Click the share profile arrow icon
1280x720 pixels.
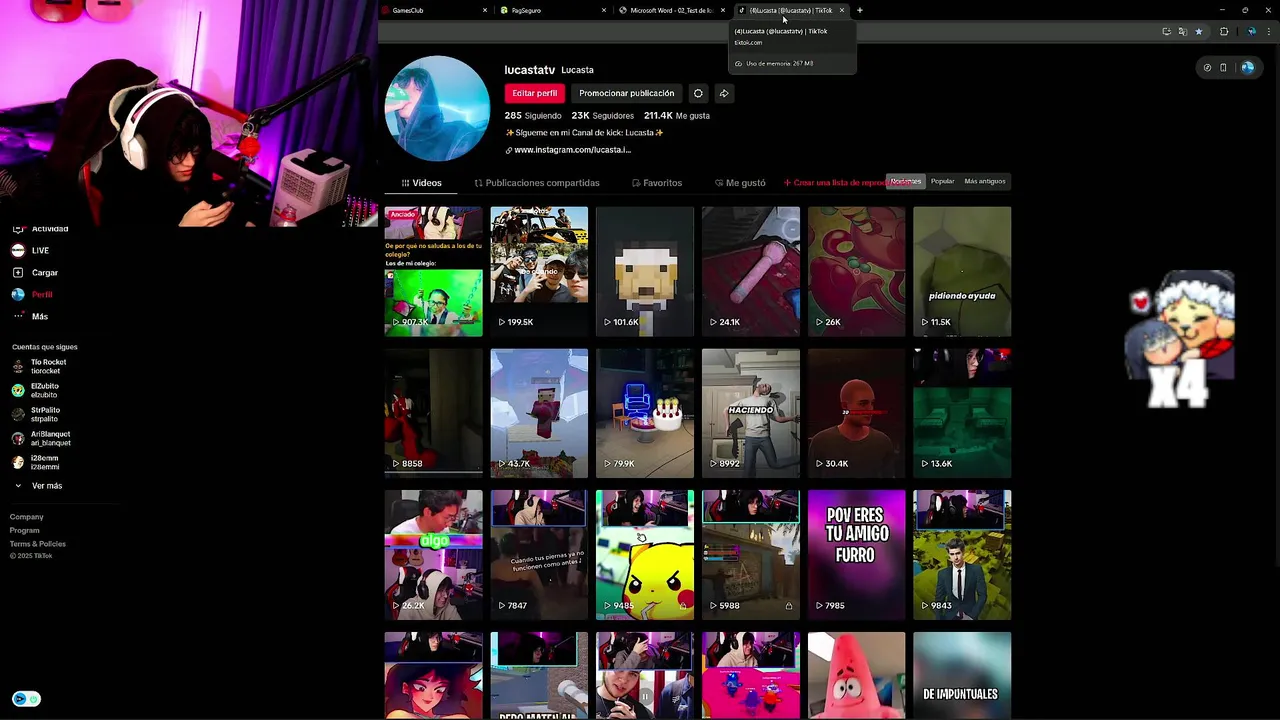click(724, 93)
